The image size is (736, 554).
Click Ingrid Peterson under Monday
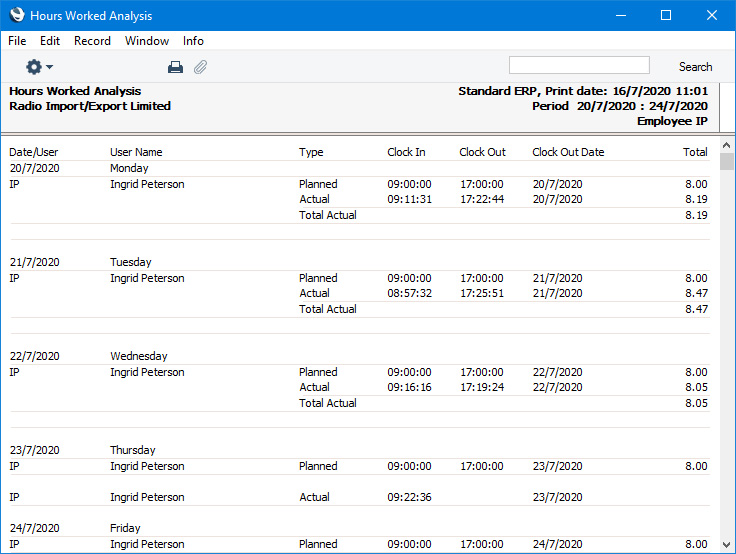tap(147, 184)
